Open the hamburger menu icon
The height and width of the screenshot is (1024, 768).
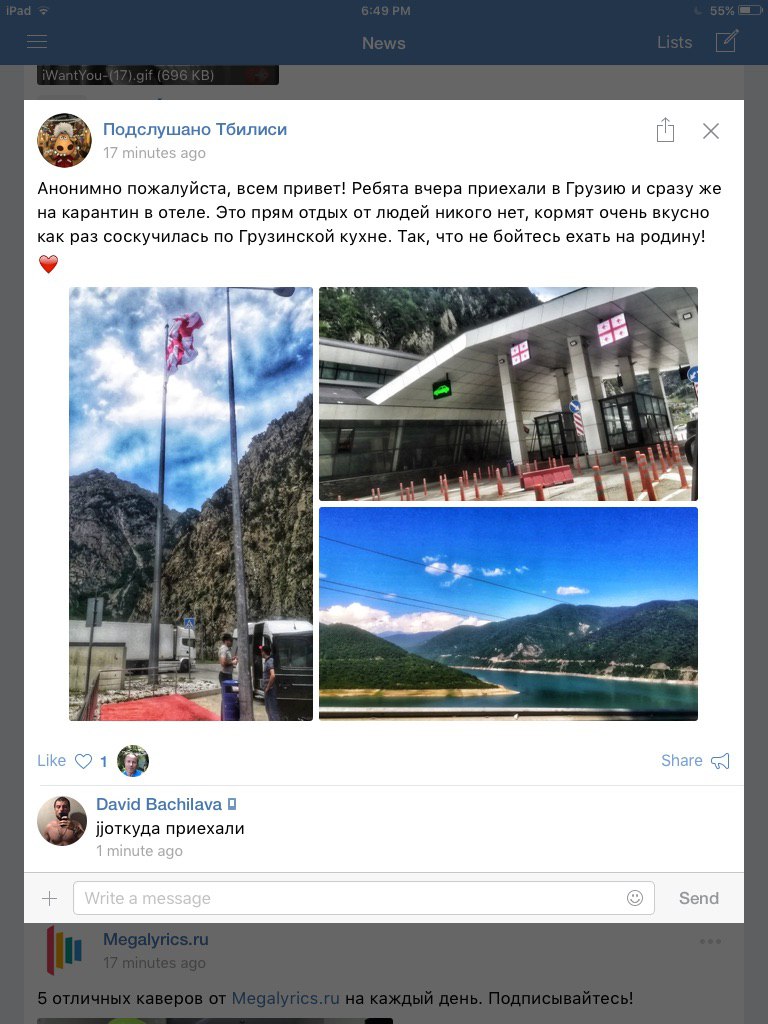click(37, 42)
